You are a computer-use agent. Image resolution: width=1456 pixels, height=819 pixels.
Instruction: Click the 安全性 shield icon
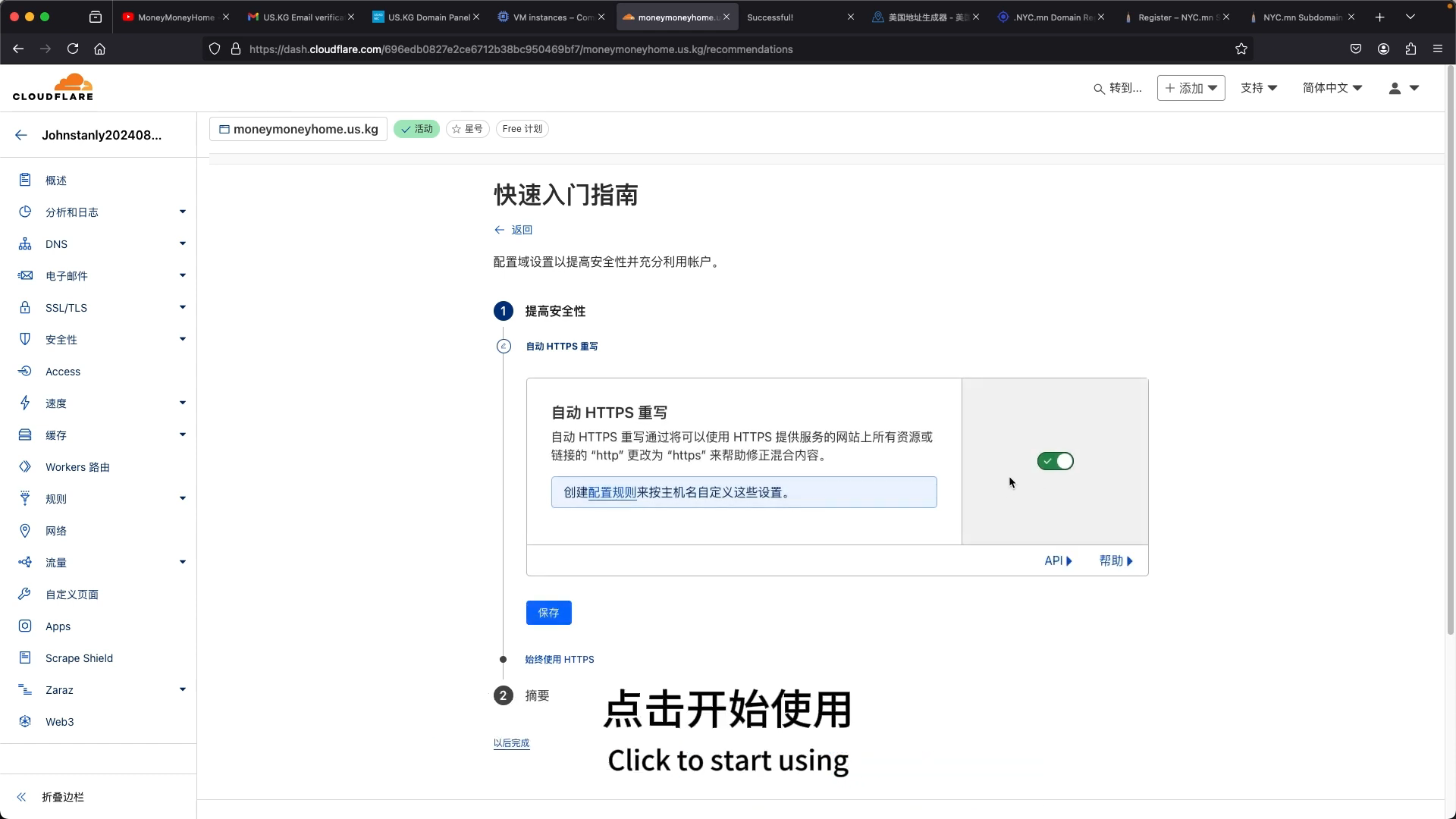pyautogui.click(x=25, y=339)
